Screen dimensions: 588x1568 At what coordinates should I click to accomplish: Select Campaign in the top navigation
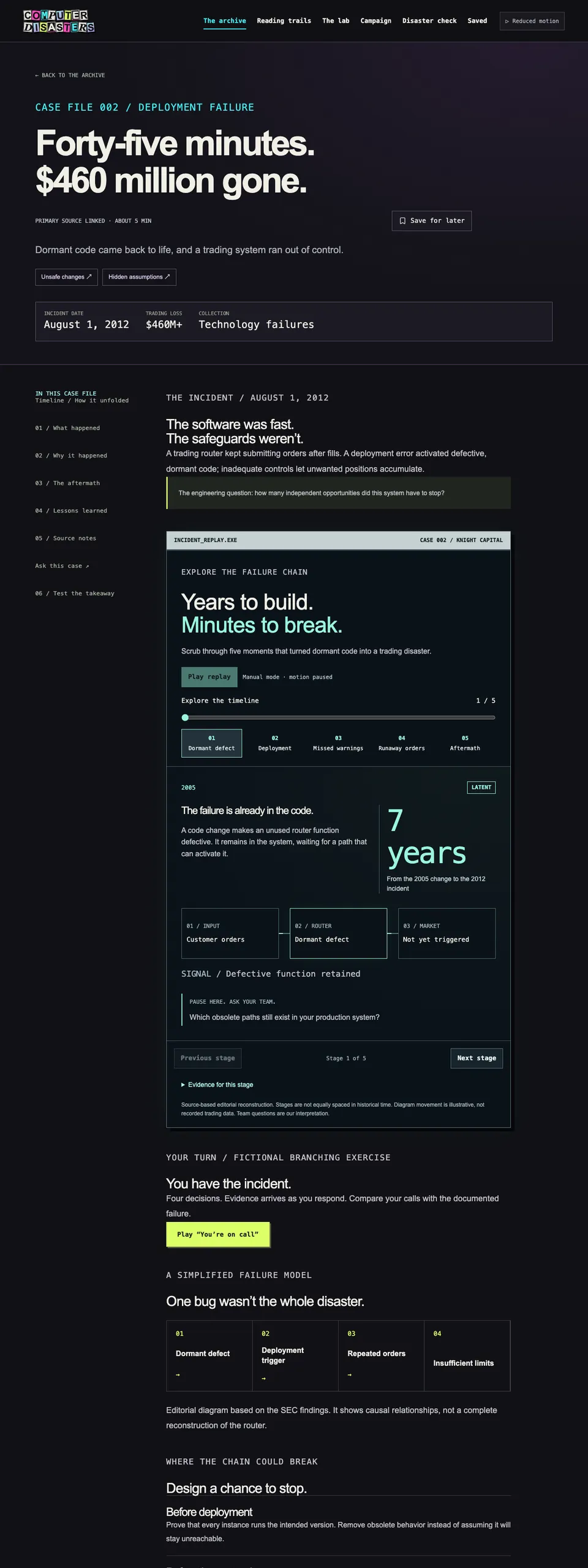pos(376,21)
